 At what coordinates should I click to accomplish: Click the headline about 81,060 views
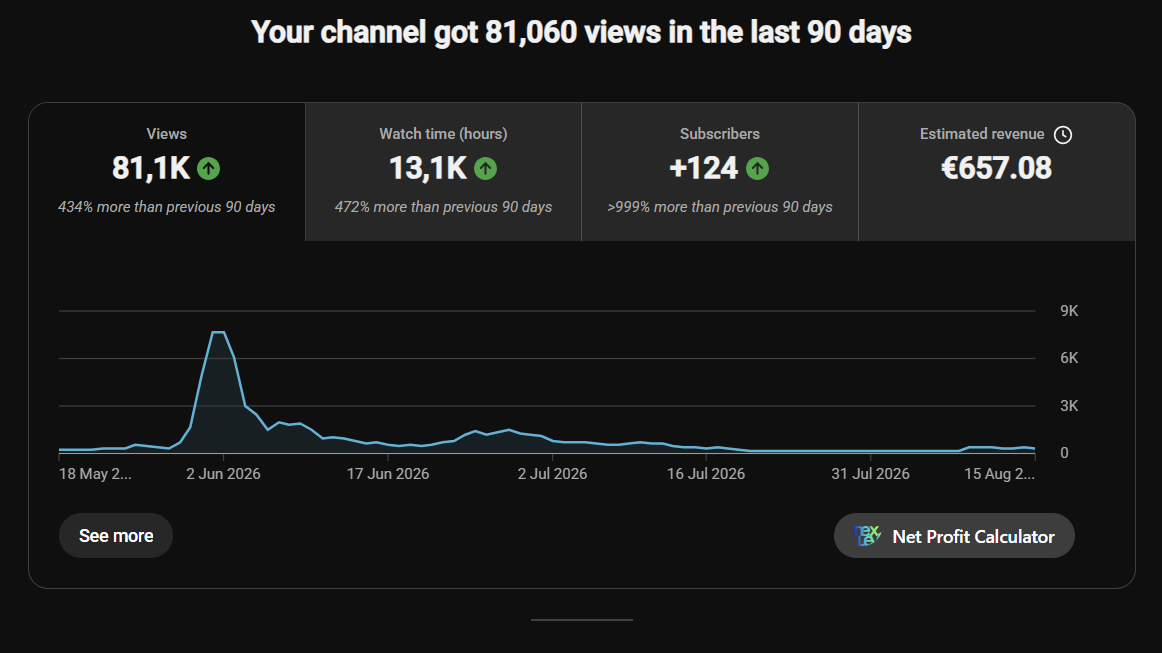581,33
